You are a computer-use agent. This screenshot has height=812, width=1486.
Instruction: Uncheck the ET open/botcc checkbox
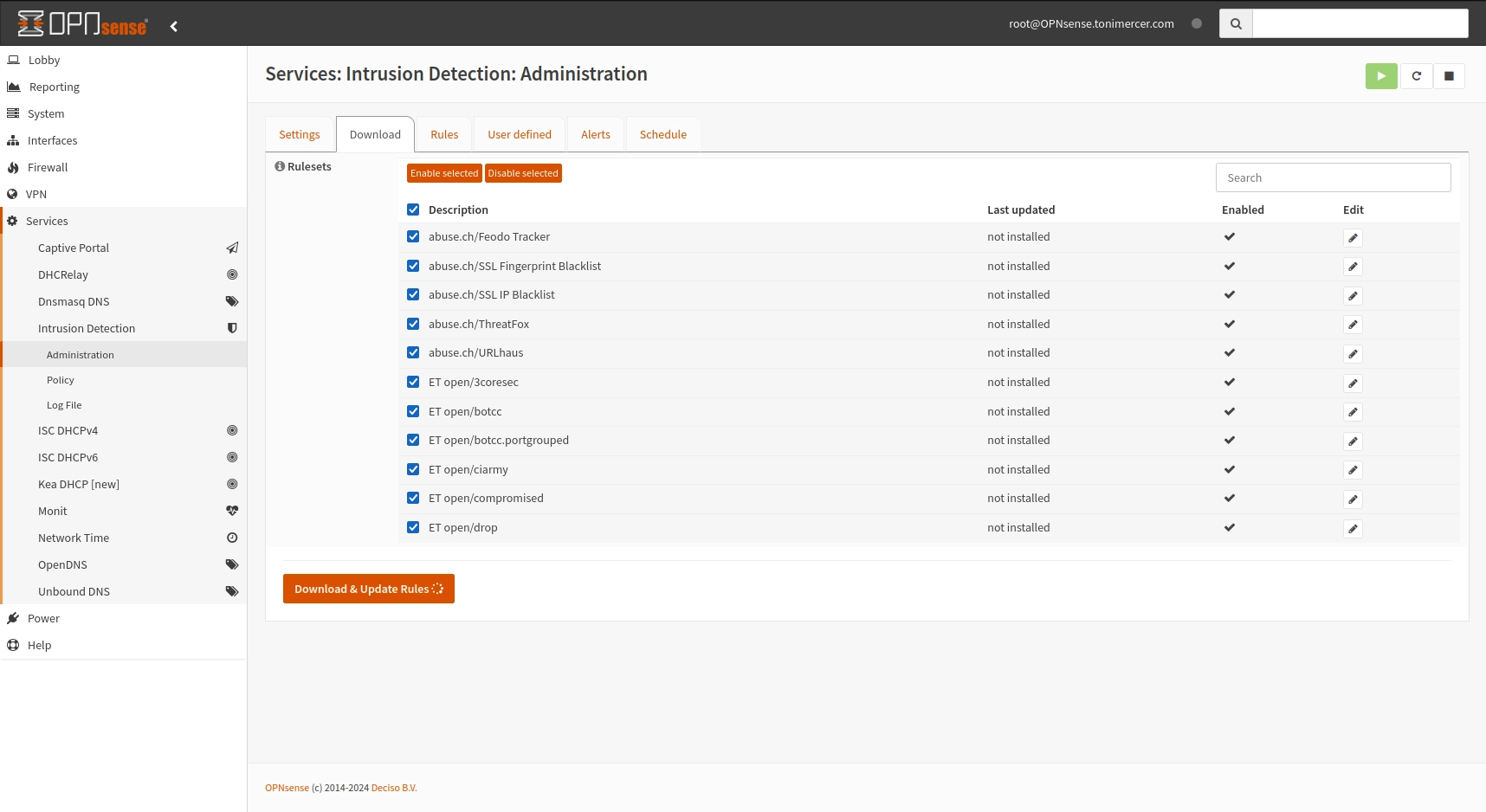click(413, 411)
